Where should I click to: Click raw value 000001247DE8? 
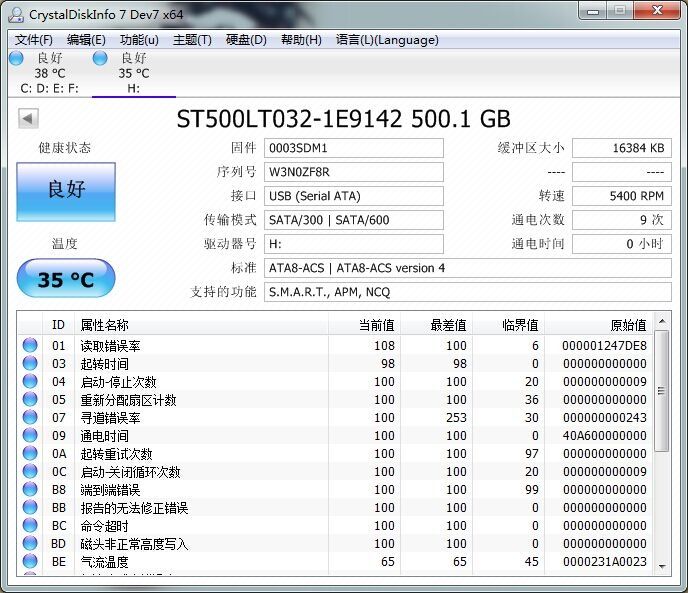coord(604,346)
